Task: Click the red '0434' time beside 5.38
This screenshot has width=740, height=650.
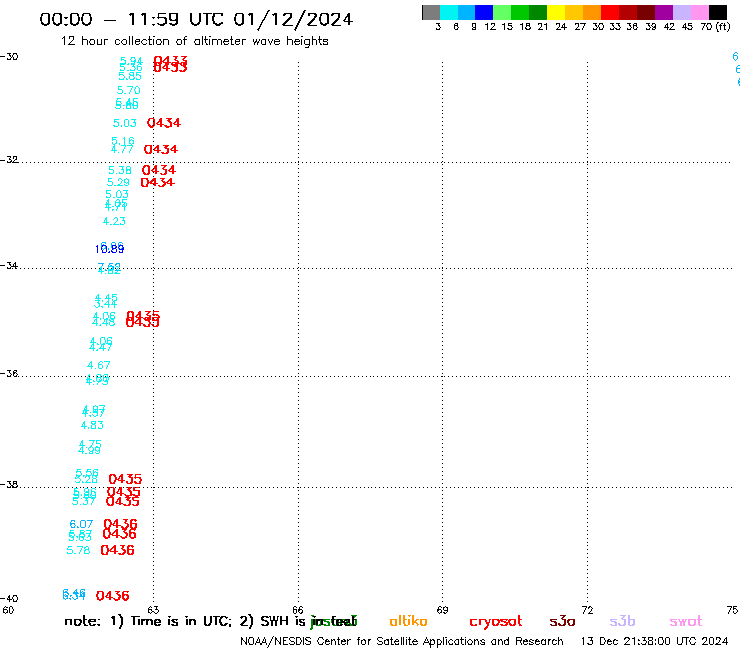Action: tap(159, 170)
